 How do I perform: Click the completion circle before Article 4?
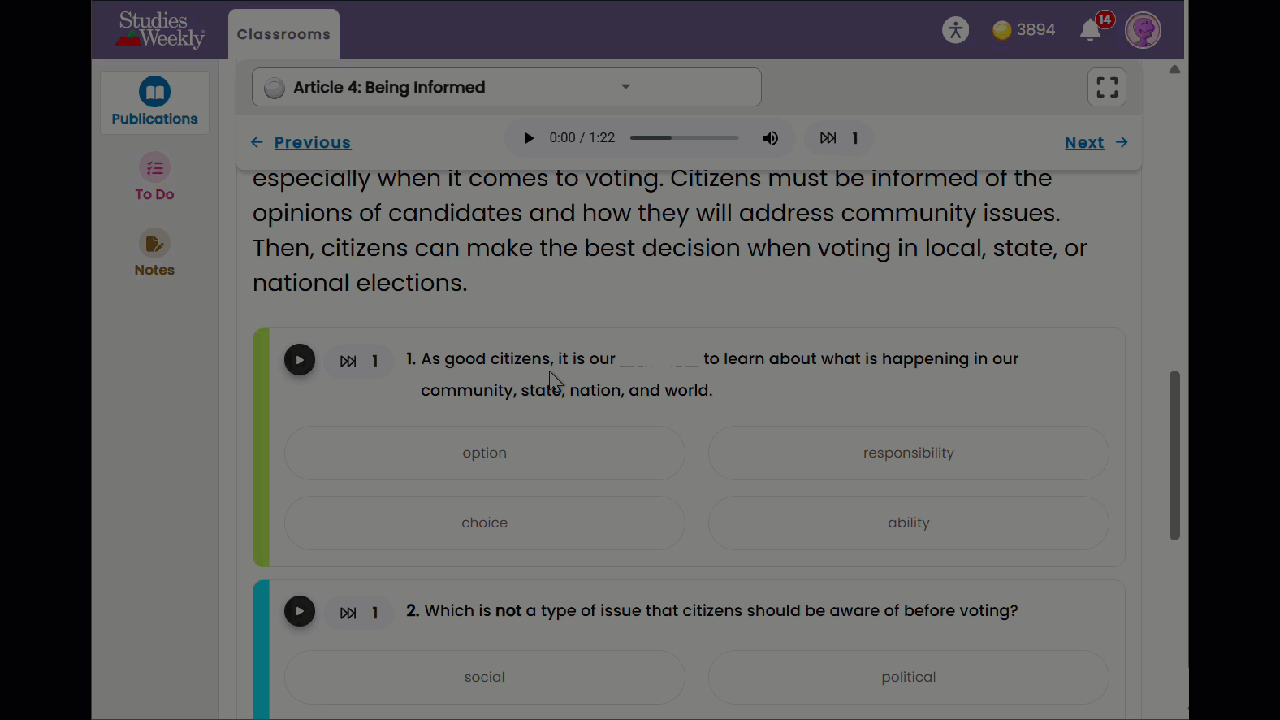[x=274, y=88]
